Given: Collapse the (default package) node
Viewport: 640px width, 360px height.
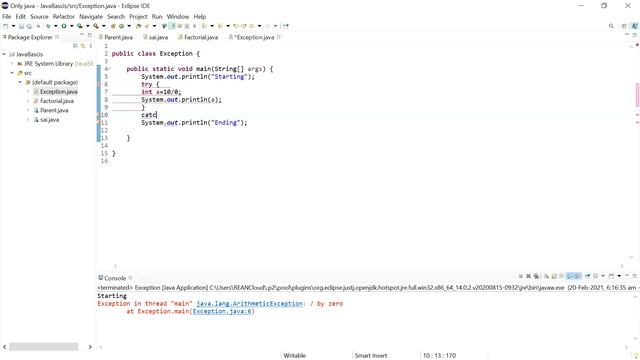Looking at the screenshot, I should (20, 82).
